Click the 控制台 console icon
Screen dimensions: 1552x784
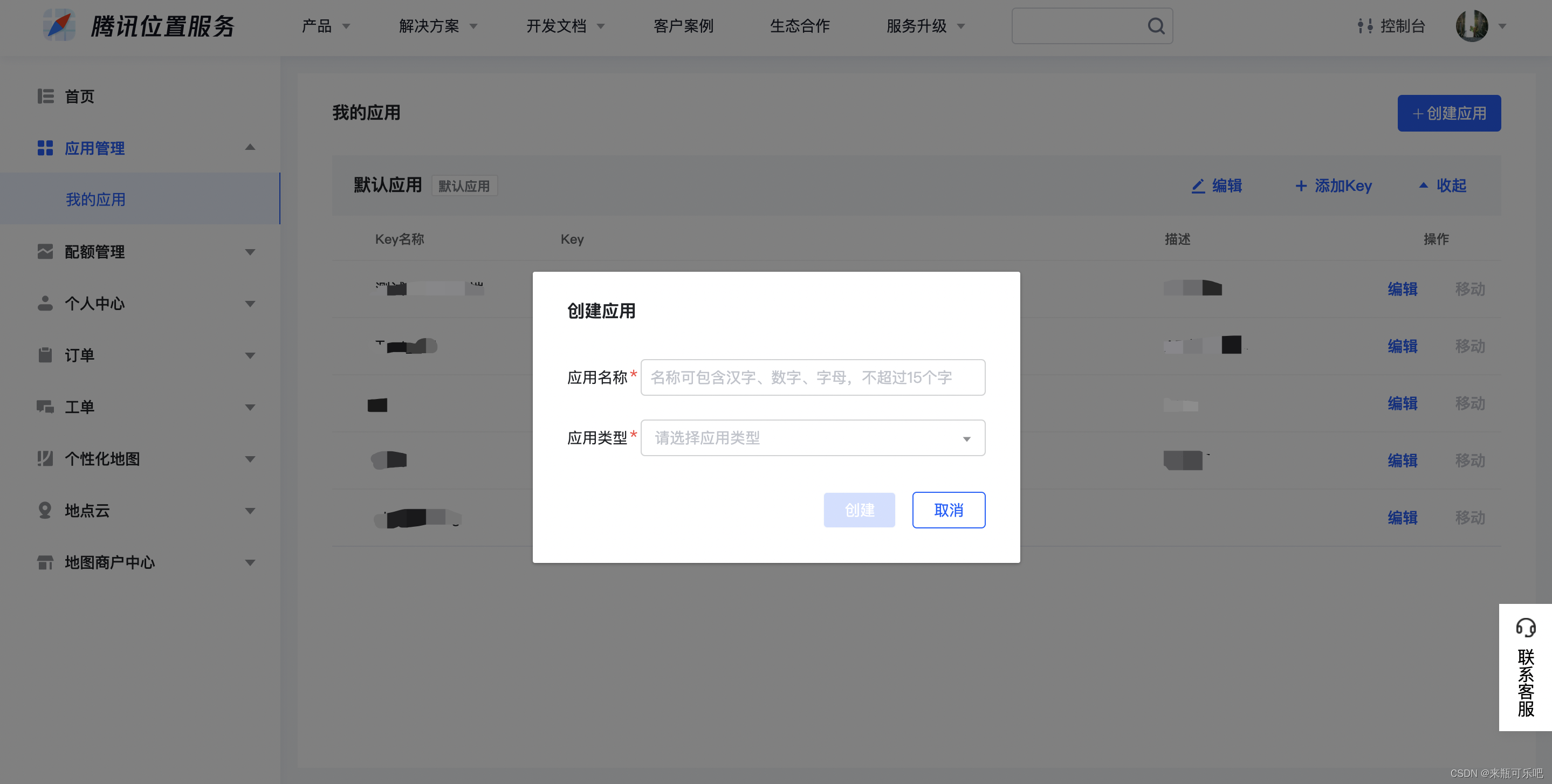pos(1365,26)
